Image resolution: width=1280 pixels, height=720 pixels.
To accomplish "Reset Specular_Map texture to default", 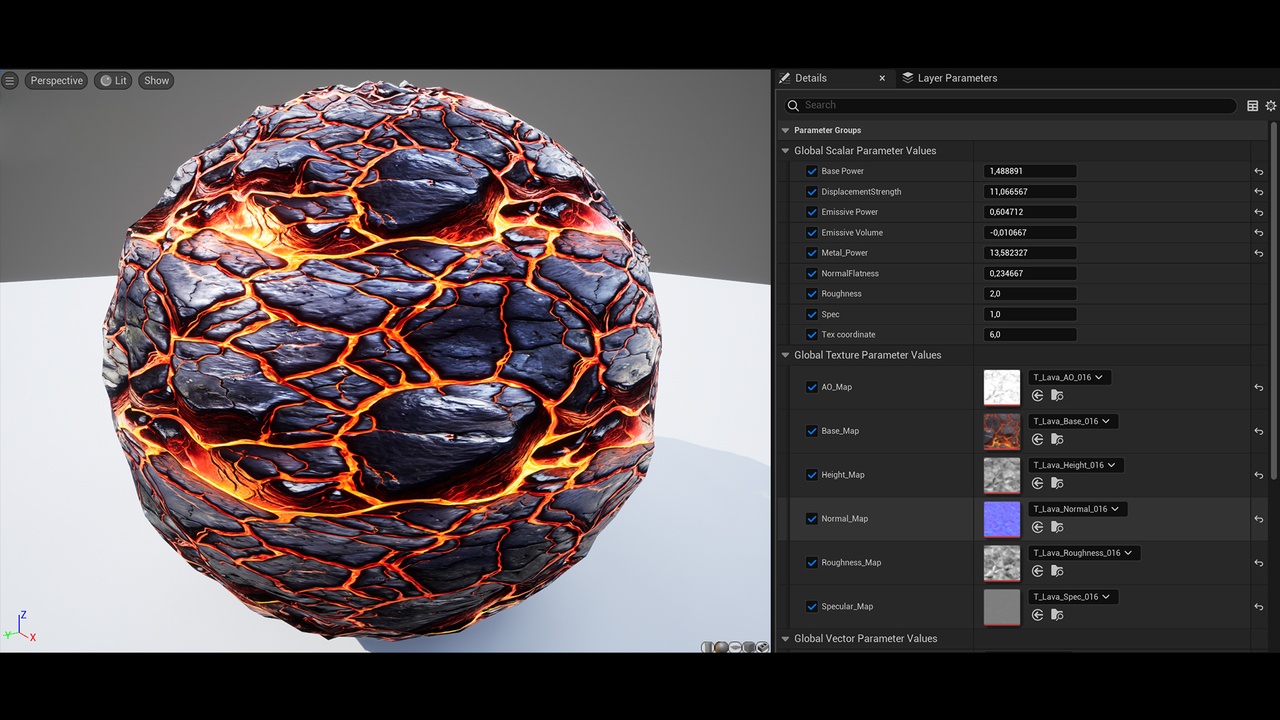I will click(x=1258, y=607).
